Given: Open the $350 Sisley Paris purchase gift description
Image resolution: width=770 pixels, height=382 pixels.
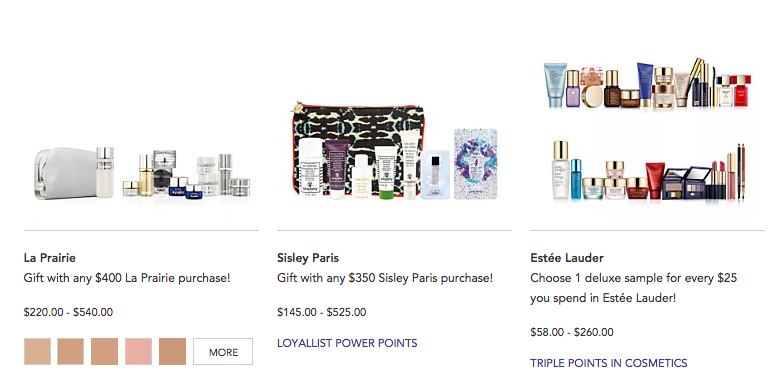Looking at the screenshot, I should [385, 278].
